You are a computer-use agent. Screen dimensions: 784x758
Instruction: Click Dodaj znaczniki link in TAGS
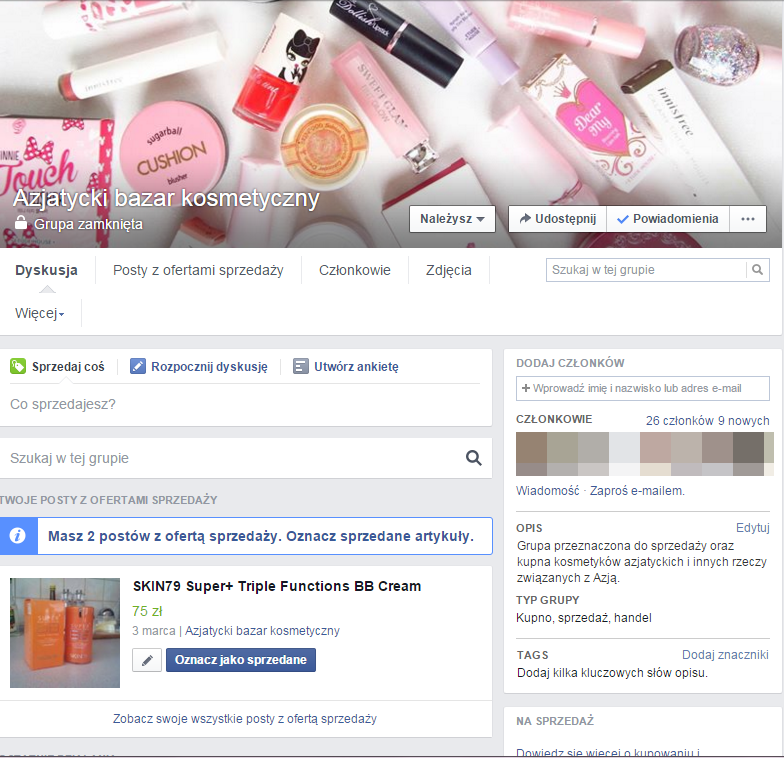(x=725, y=655)
